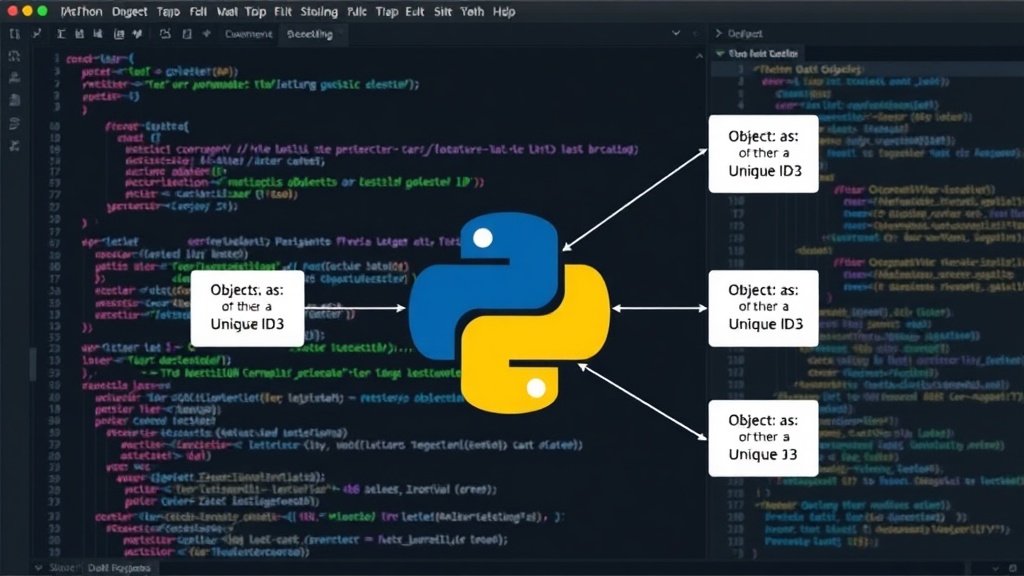Open the person icon in the left sidebar
This screenshot has height=576, width=1024.
tap(14, 78)
